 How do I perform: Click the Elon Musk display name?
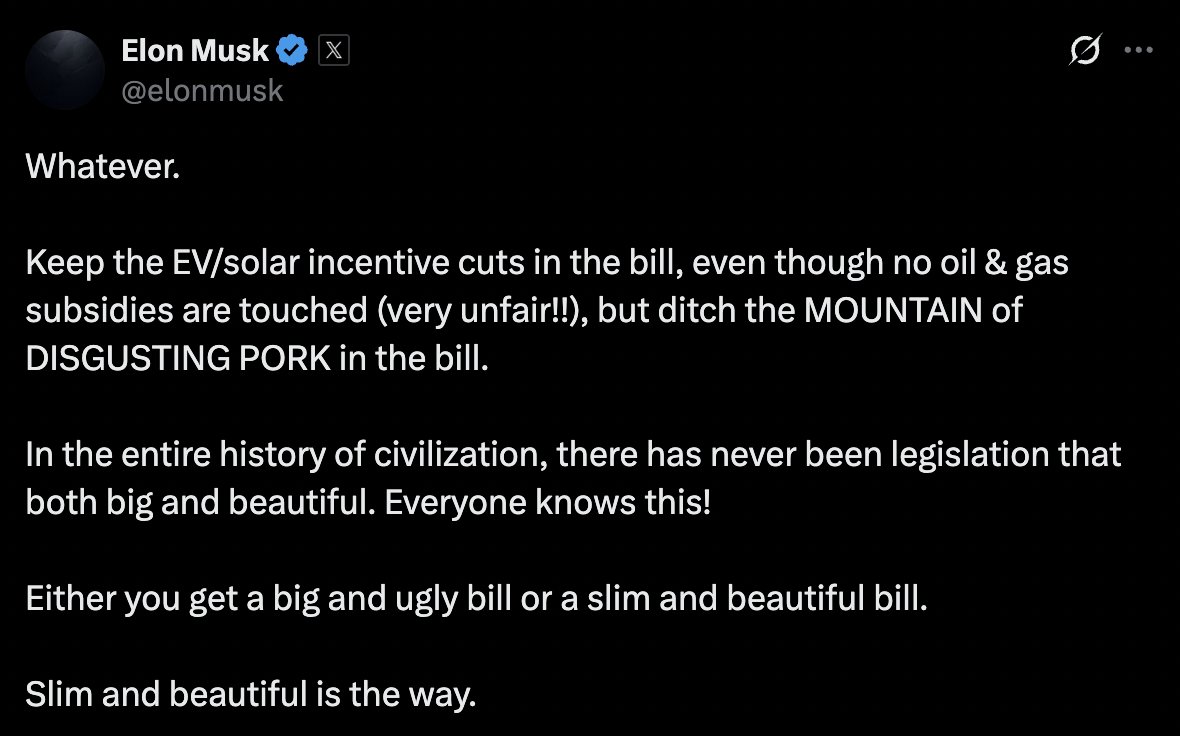[x=194, y=50]
